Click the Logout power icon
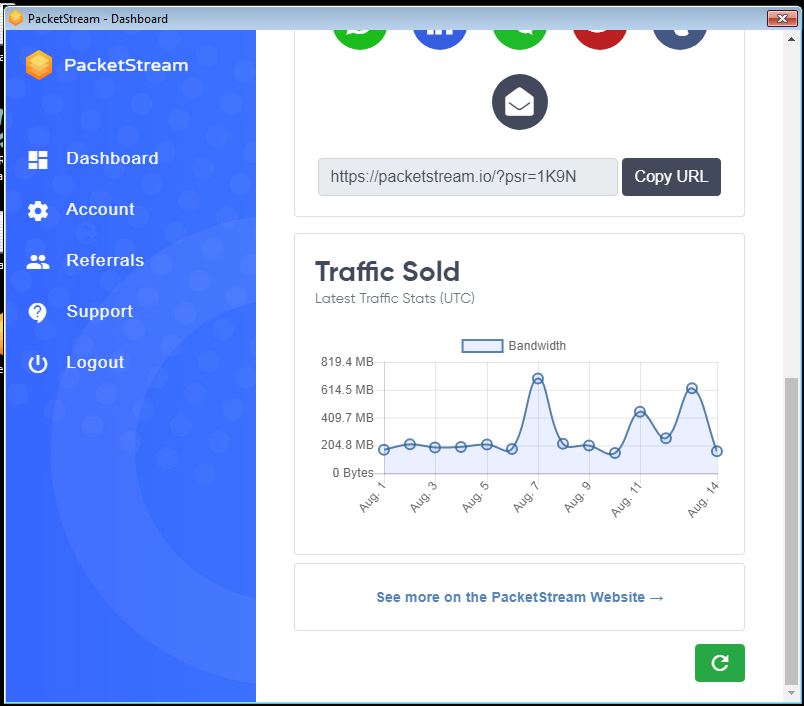Viewport: 804px width, 706px height. (x=38, y=363)
